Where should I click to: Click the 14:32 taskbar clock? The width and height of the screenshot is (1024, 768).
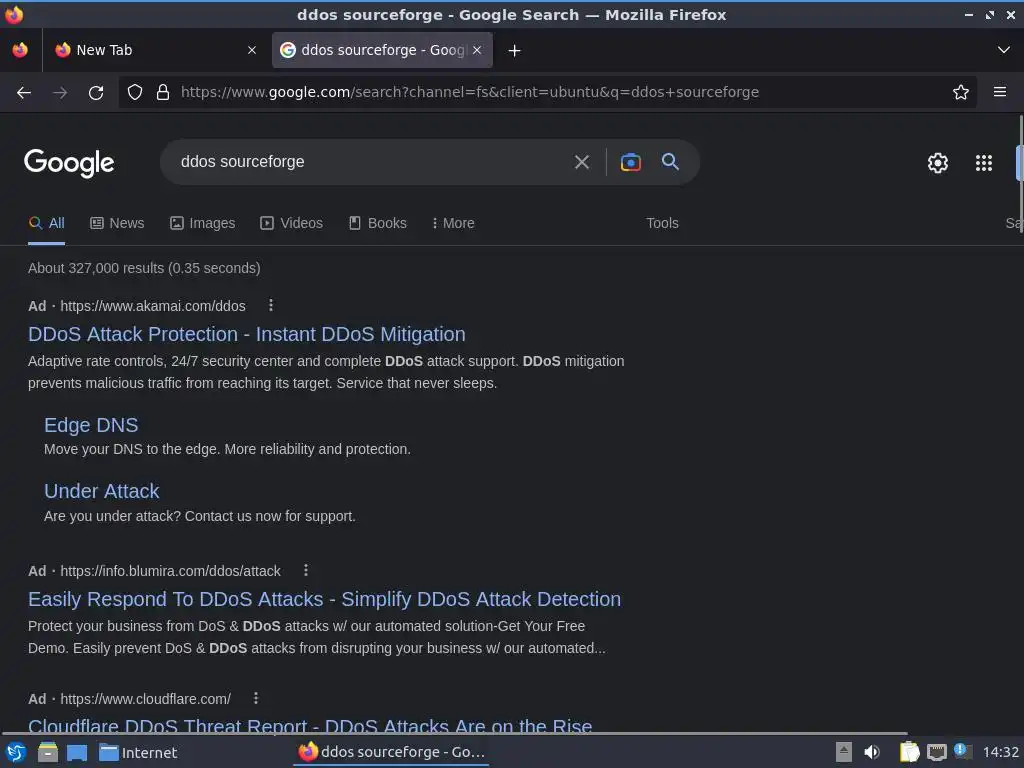[1000, 752]
